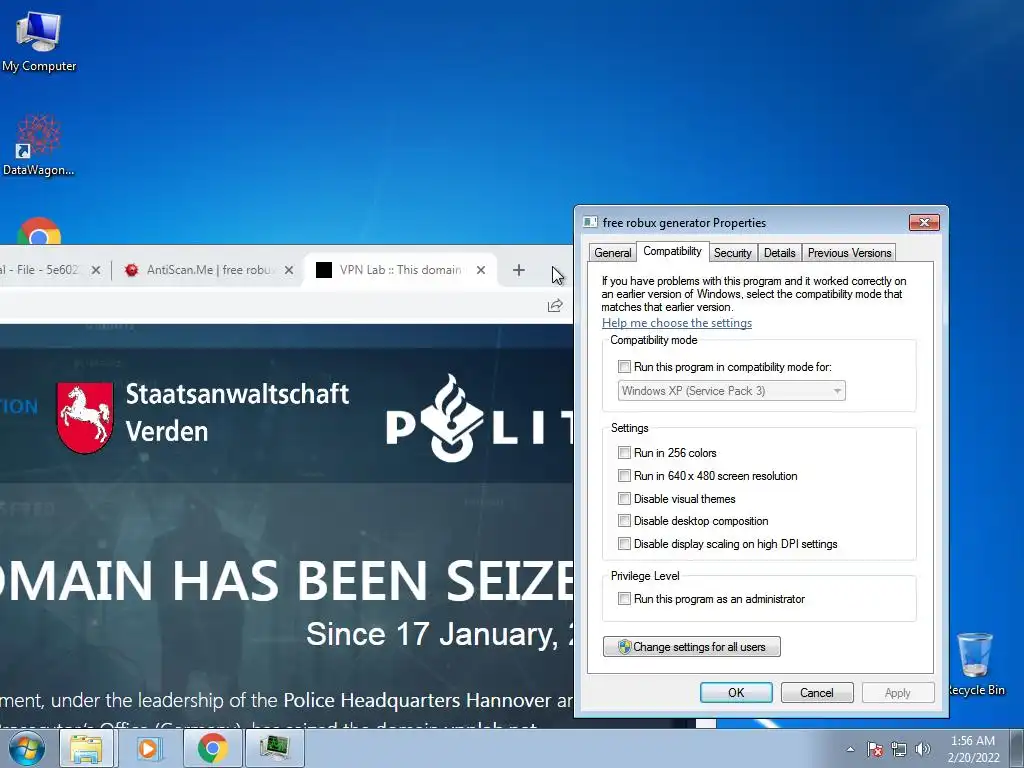Close the VPN Lab tab
Viewport: 1024px width, 768px height.
[x=481, y=270]
